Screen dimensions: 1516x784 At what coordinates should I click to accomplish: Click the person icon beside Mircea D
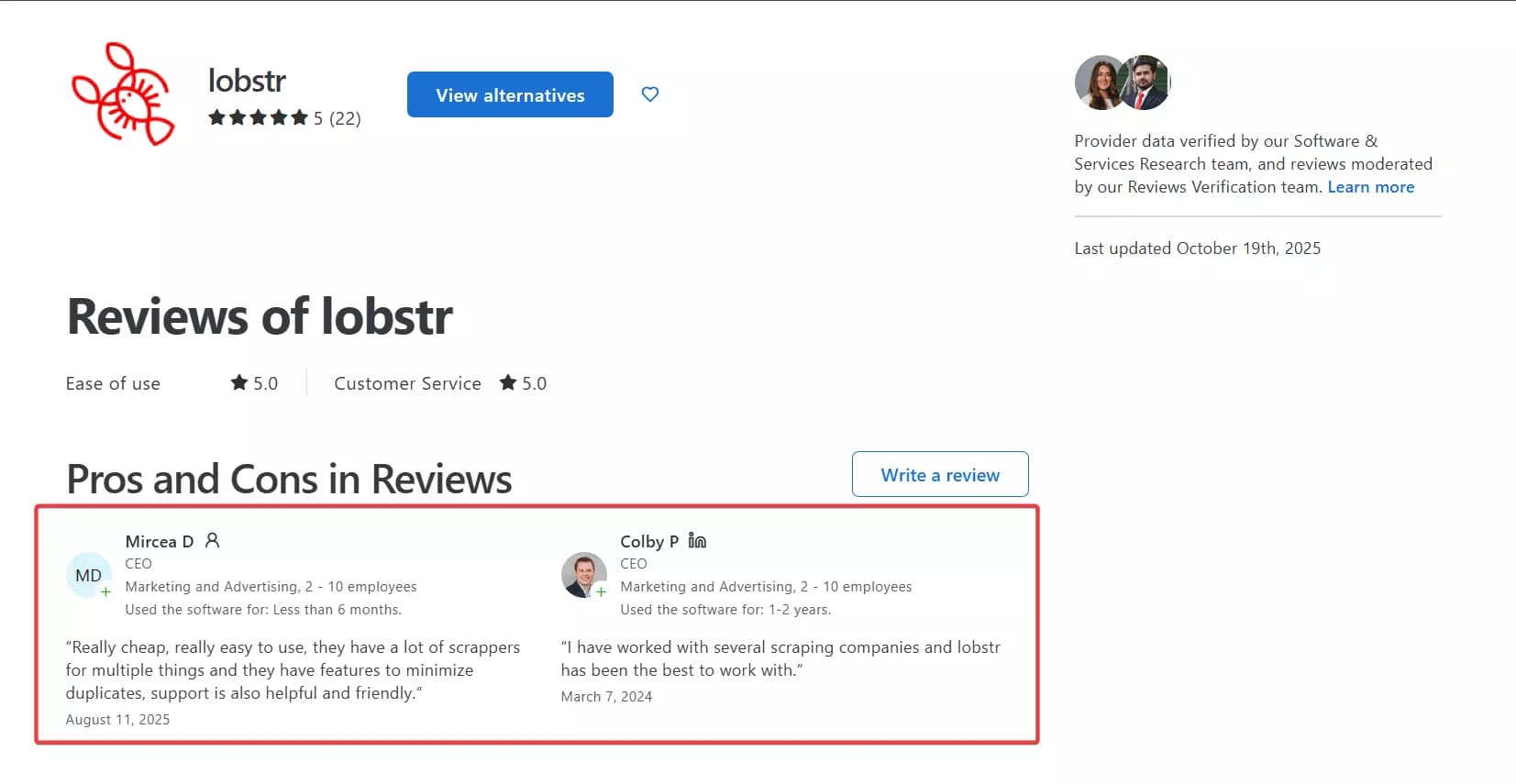213,540
